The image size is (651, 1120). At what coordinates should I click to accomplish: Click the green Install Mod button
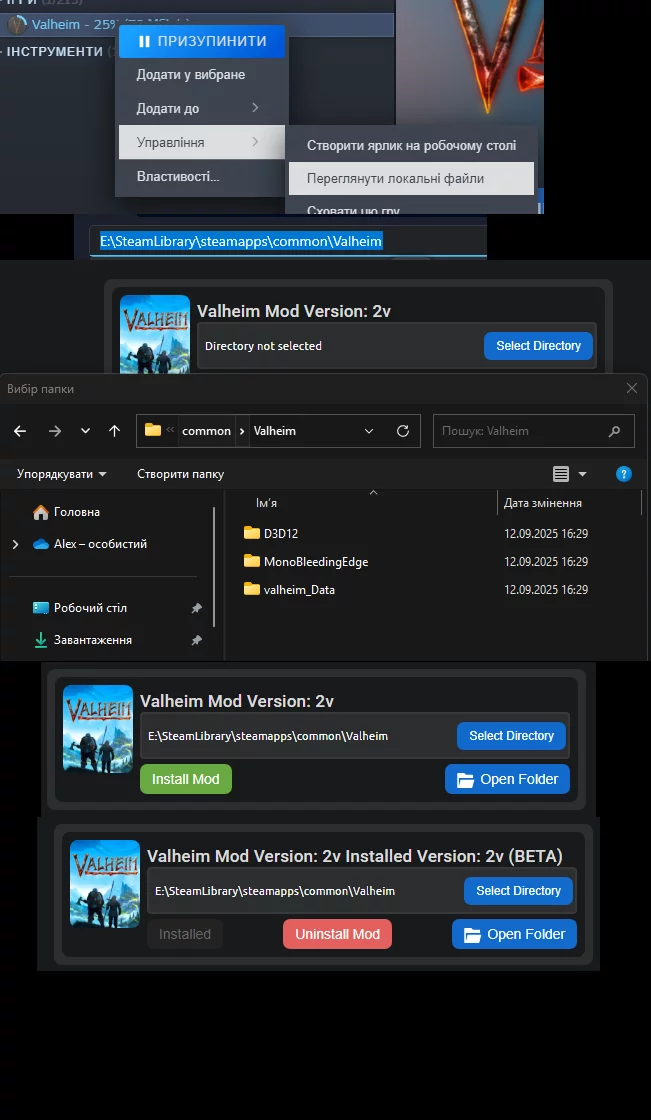[186, 779]
